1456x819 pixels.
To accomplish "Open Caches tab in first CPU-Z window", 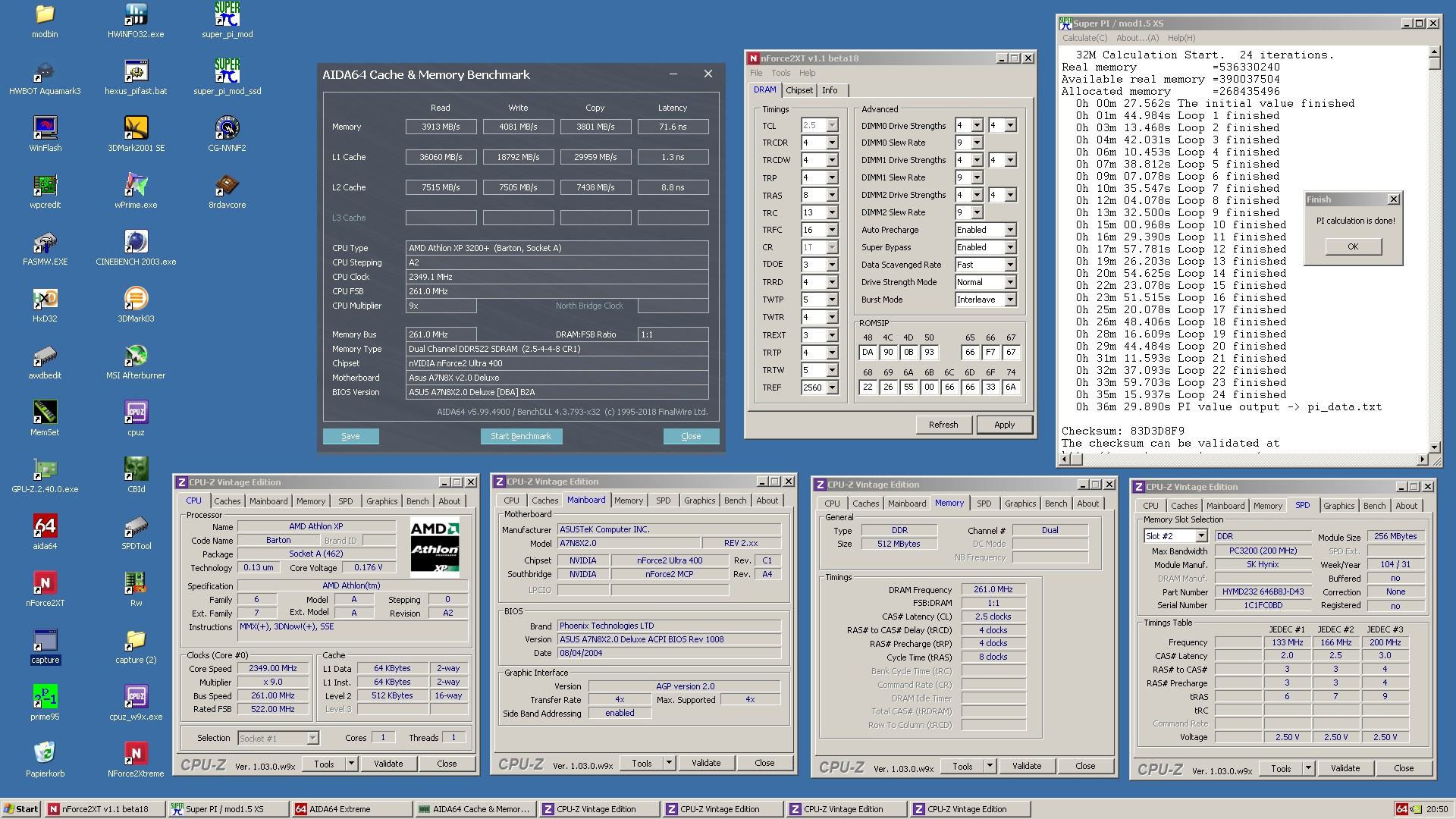I will [x=227, y=501].
